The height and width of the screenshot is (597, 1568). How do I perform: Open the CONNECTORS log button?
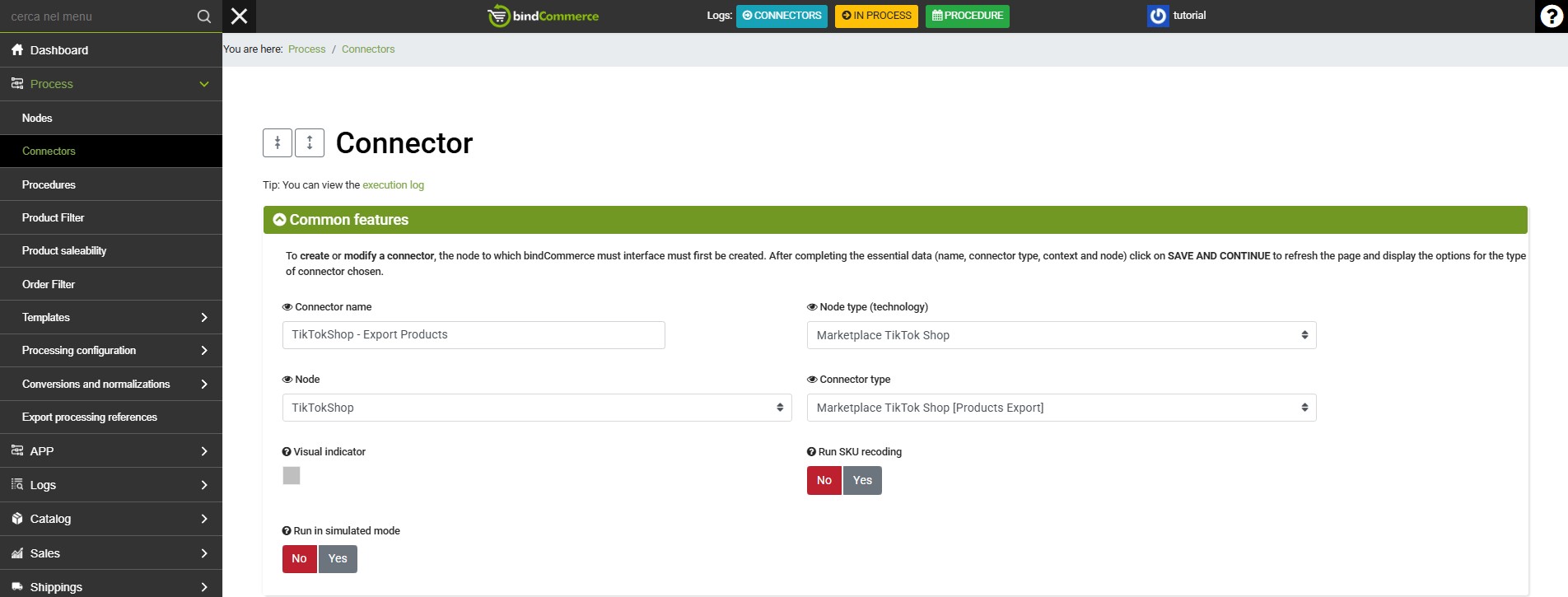782,16
